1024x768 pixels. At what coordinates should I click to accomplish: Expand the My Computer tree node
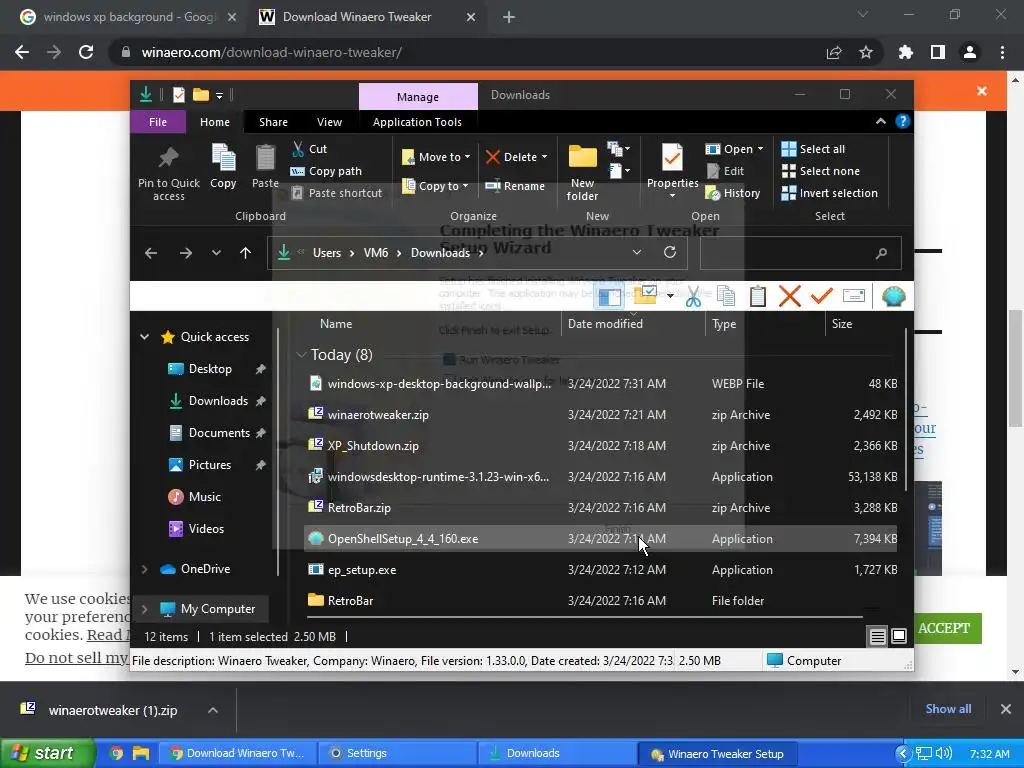(x=144, y=609)
